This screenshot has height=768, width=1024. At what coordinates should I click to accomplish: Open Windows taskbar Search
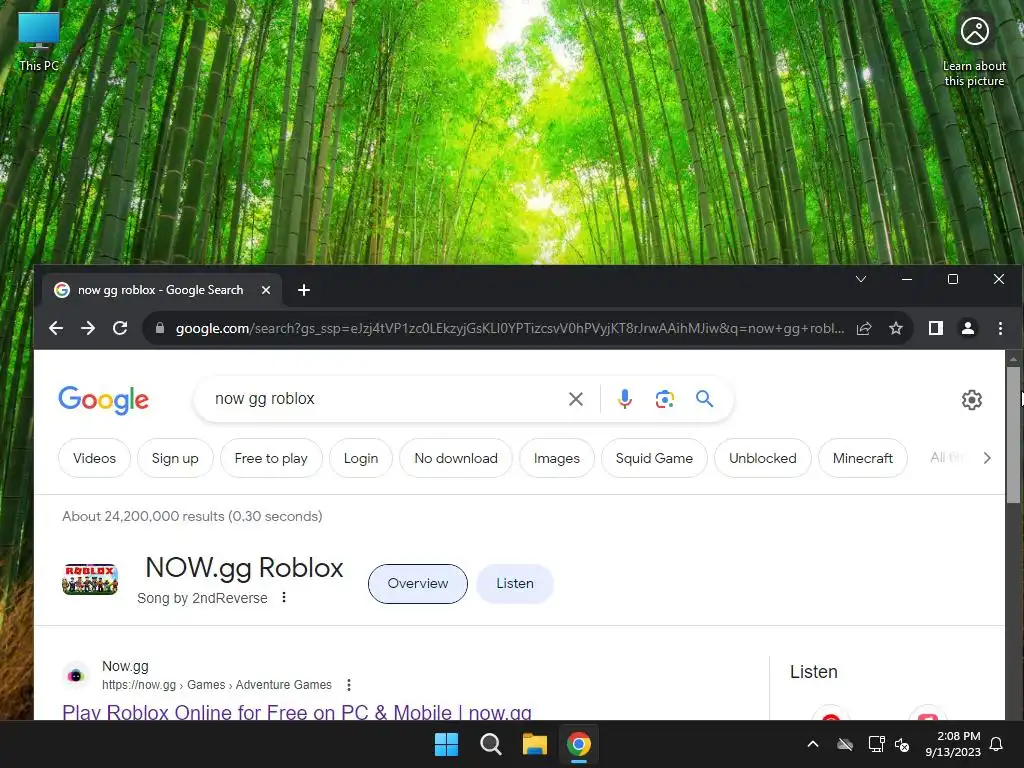pyautogui.click(x=490, y=744)
